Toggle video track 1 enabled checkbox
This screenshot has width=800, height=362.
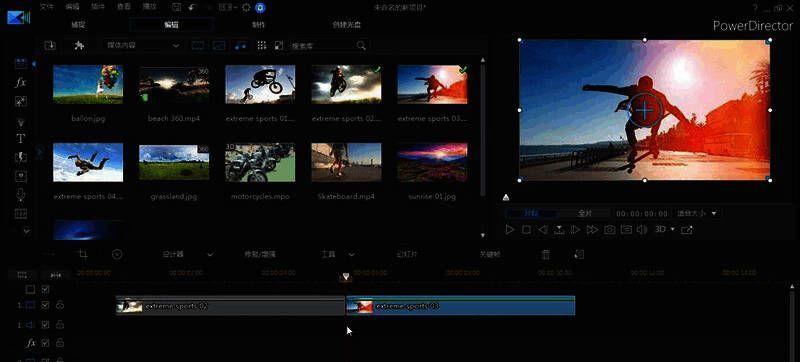pyautogui.click(x=45, y=305)
